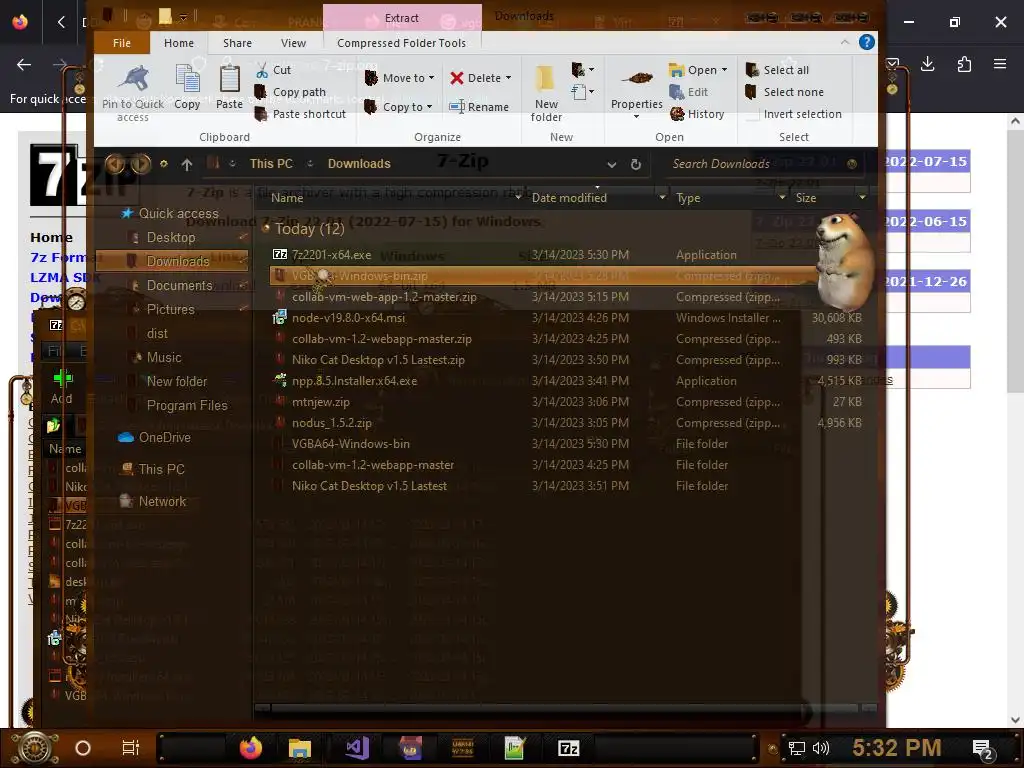Click Copy path in Clipboard group

291,92
